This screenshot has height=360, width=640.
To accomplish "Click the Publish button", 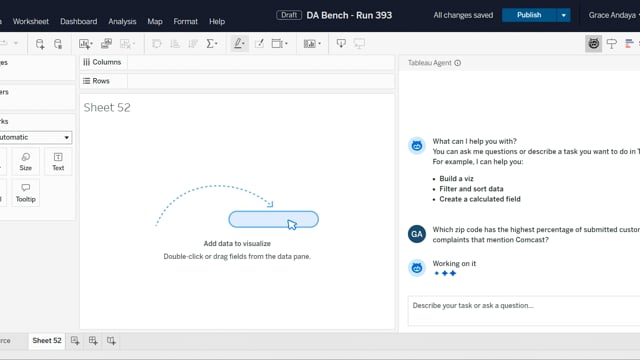I will click(x=529, y=15).
